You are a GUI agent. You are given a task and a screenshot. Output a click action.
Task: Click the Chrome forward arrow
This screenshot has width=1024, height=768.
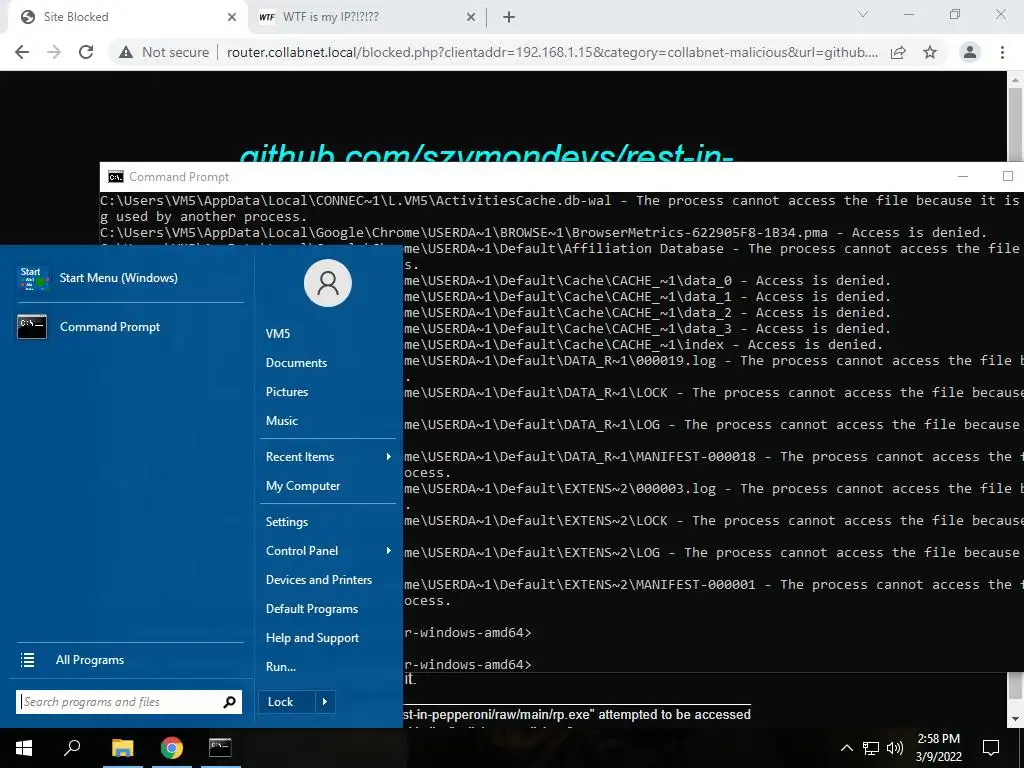click(x=54, y=52)
